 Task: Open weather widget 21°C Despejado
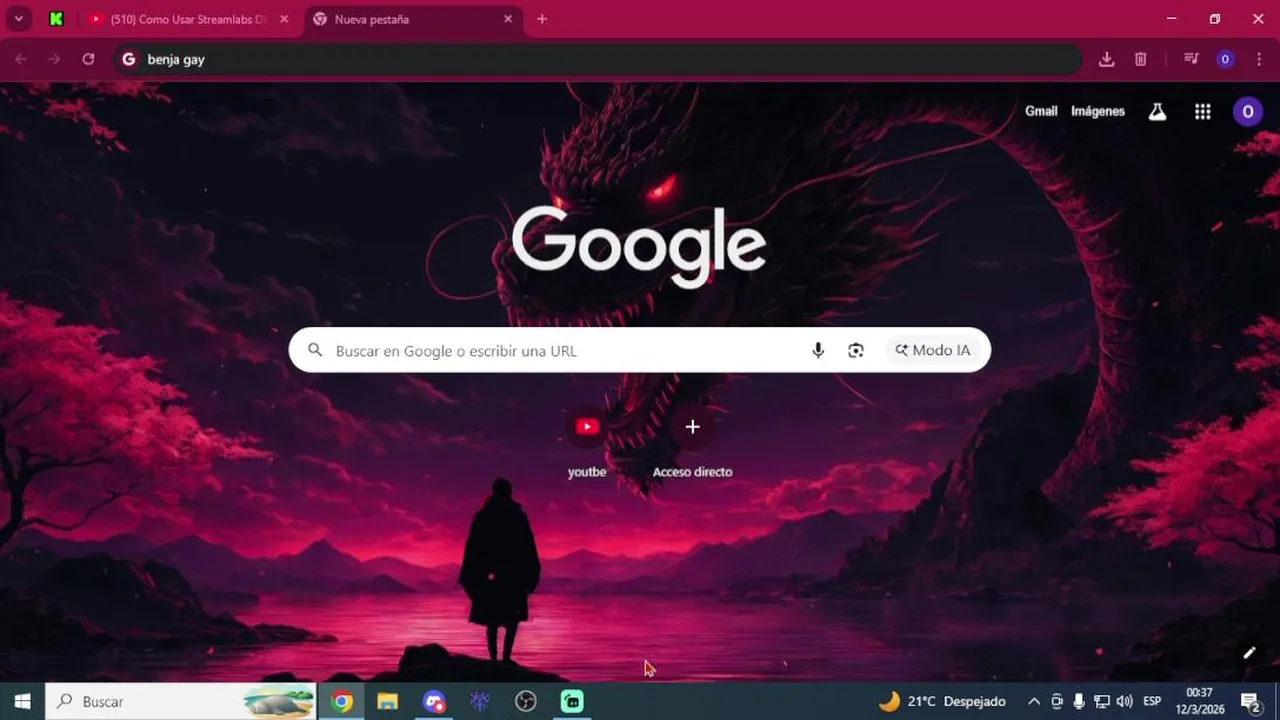(942, 701)
